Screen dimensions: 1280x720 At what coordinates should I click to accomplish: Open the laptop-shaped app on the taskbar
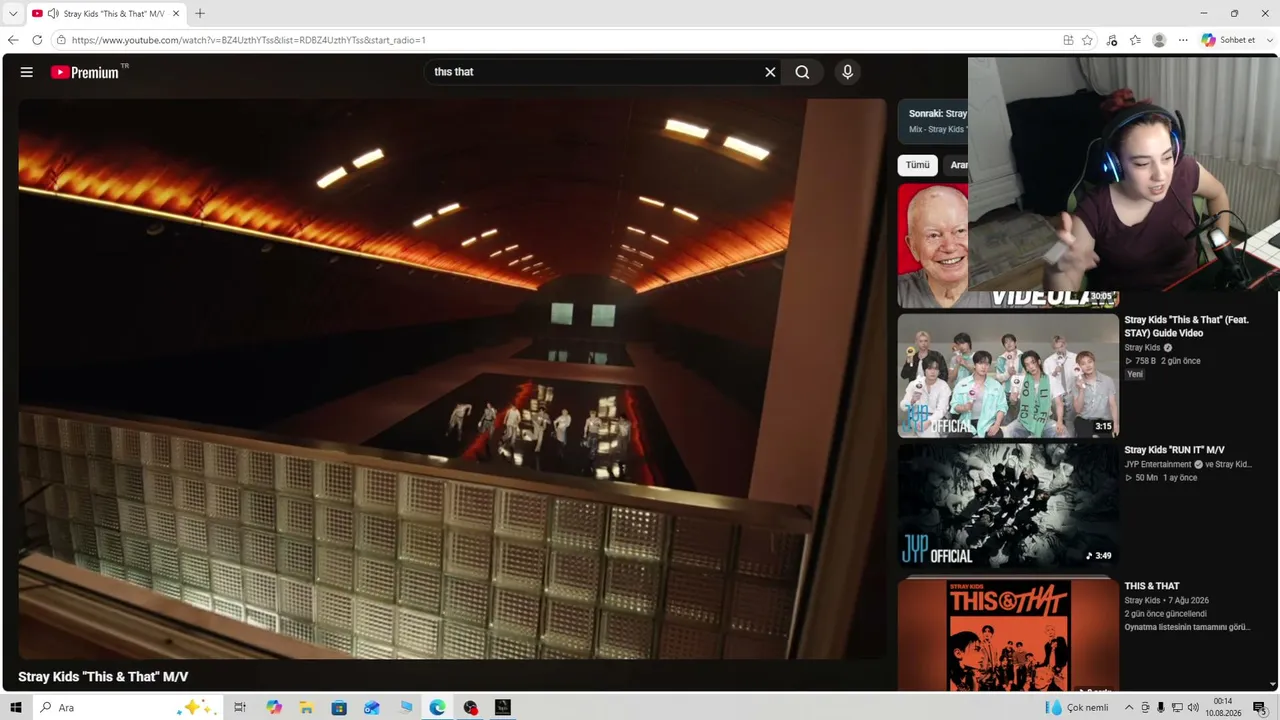(405, 708)
